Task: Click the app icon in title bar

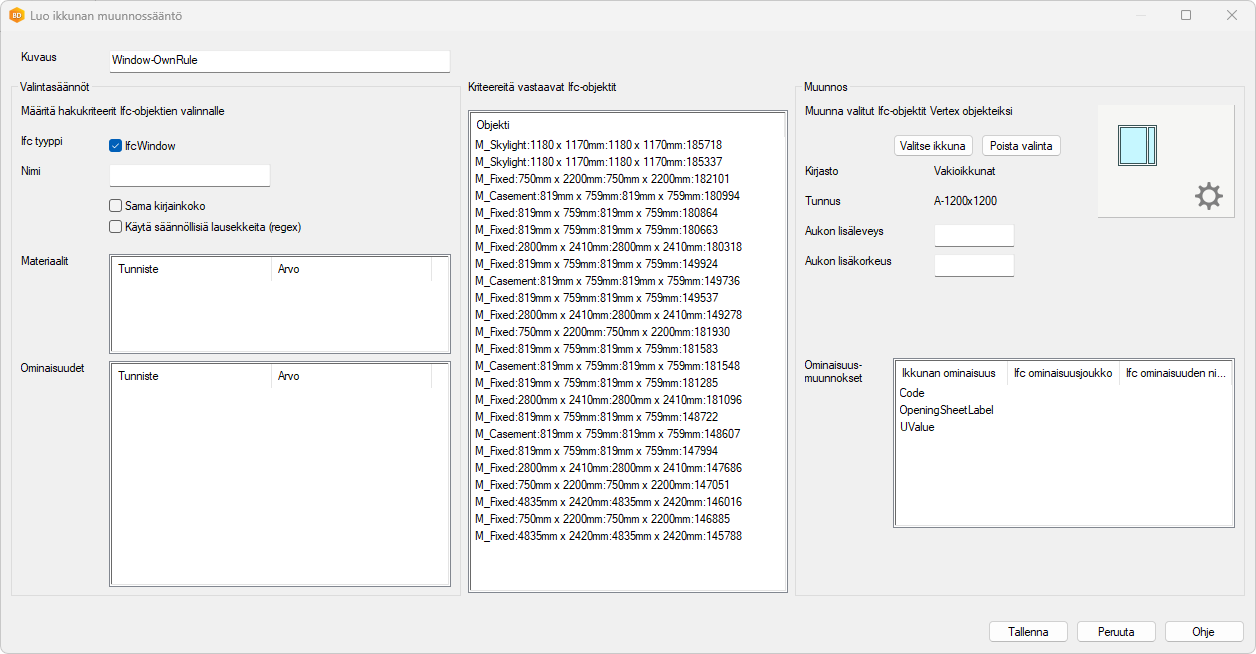Action: tap(16, 16)
